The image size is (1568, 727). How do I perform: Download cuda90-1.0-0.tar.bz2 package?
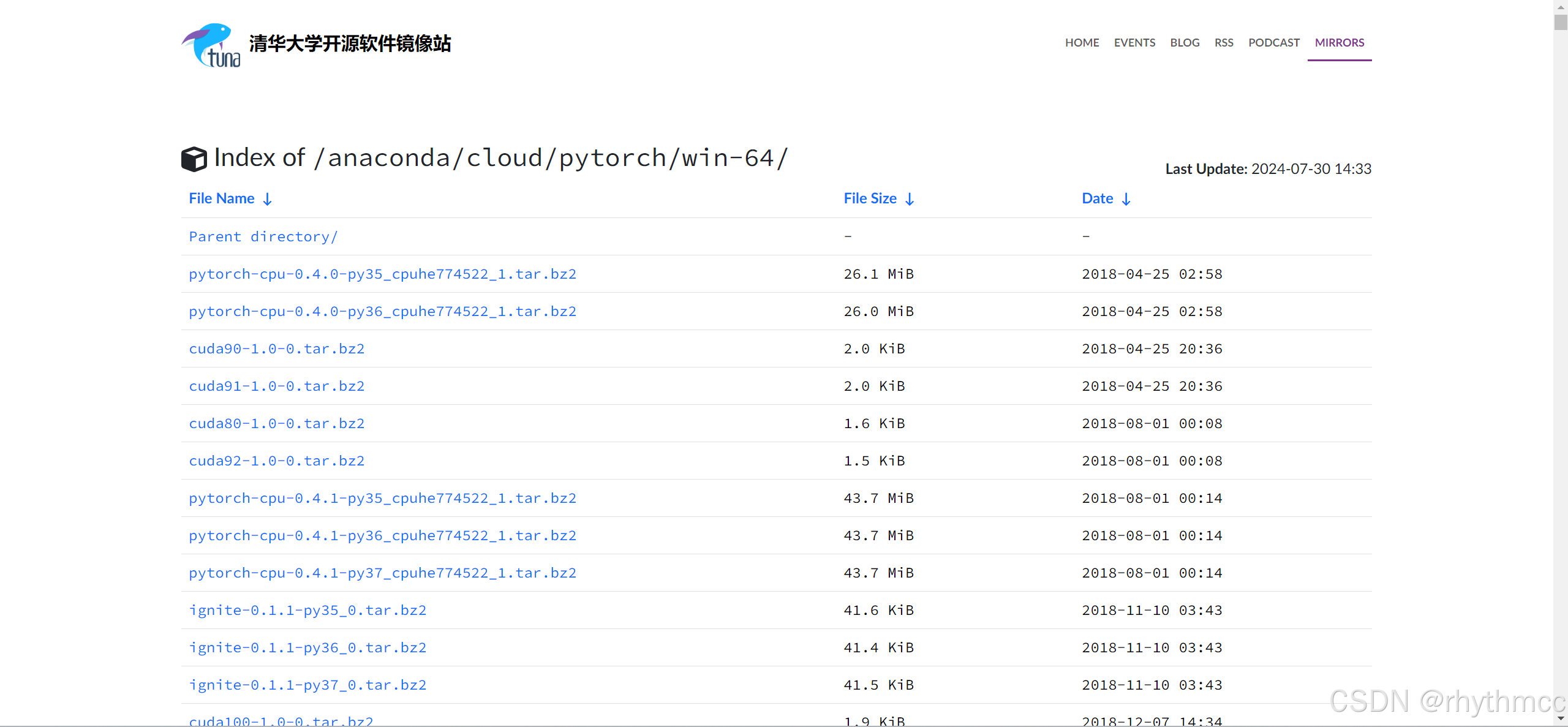pyautogui.click(x=276, y=349)
